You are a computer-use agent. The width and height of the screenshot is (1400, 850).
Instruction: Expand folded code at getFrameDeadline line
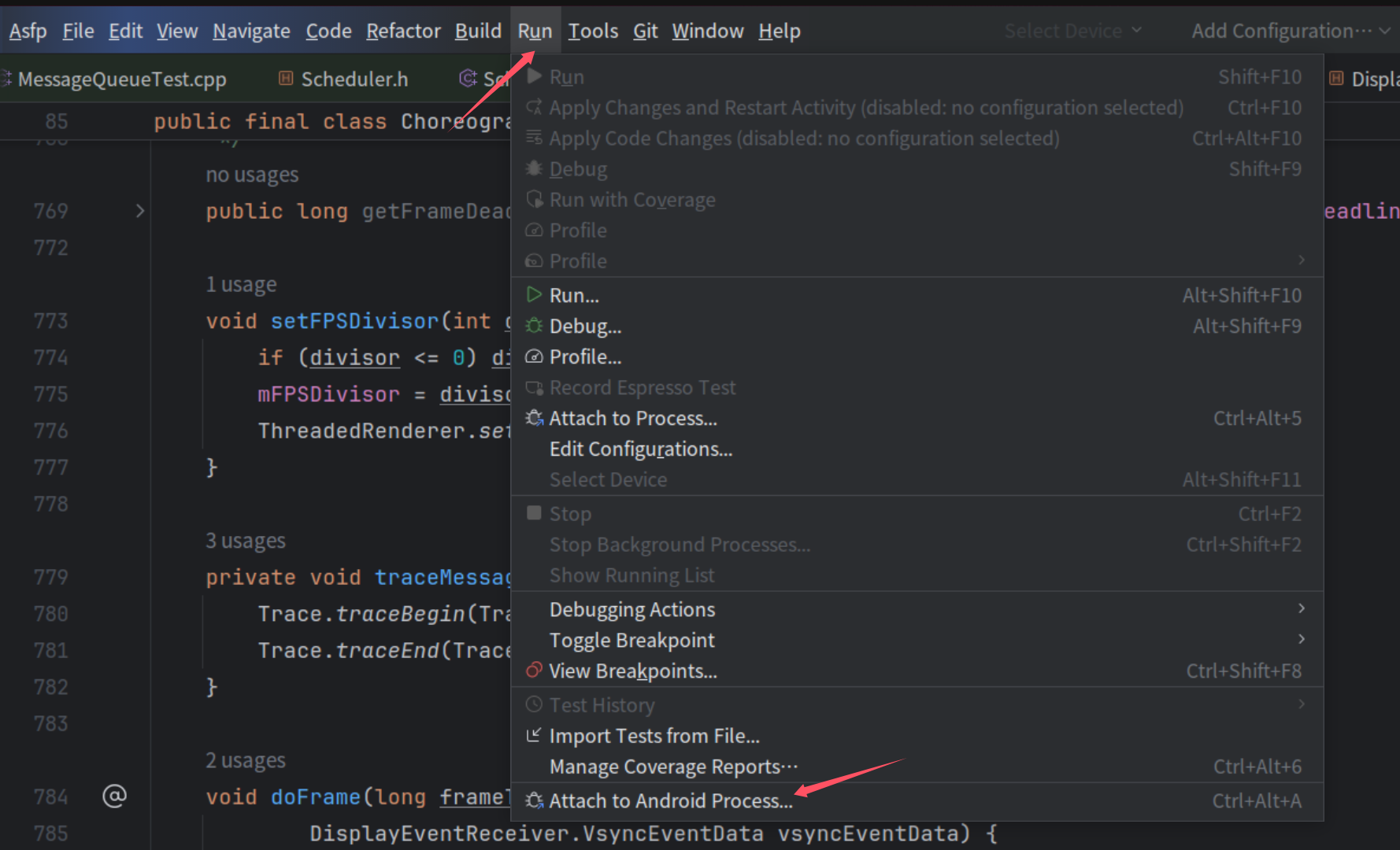tap(140, 211)
